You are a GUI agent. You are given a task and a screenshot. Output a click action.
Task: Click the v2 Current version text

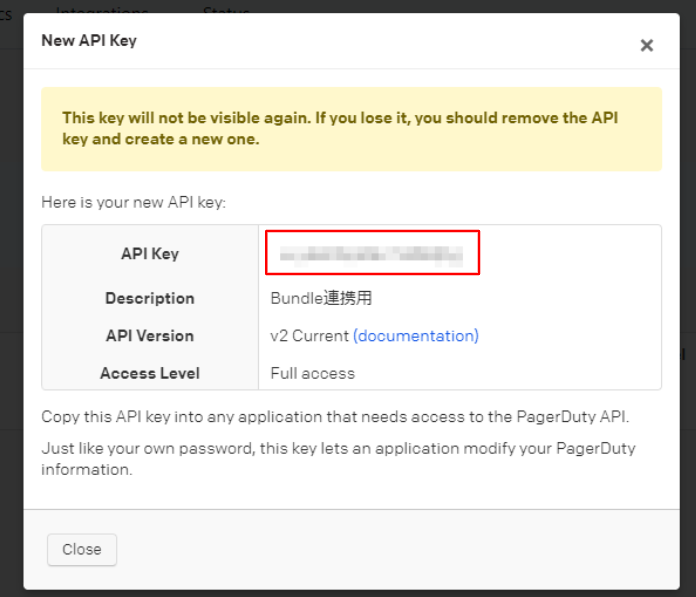pos(309,336)
